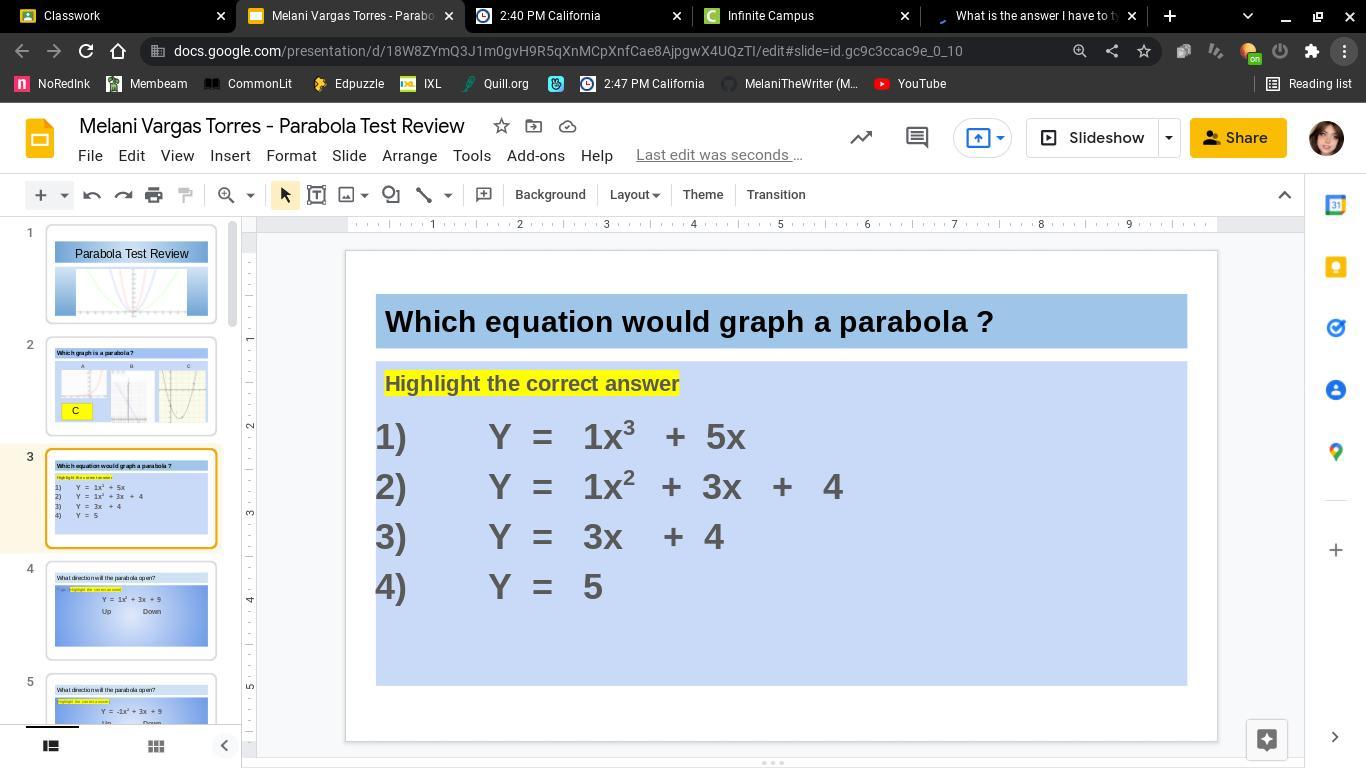This screenshot has width=1366, height=768.
Task: Open the Google account avatar
Action: [x=1326, y=138]
